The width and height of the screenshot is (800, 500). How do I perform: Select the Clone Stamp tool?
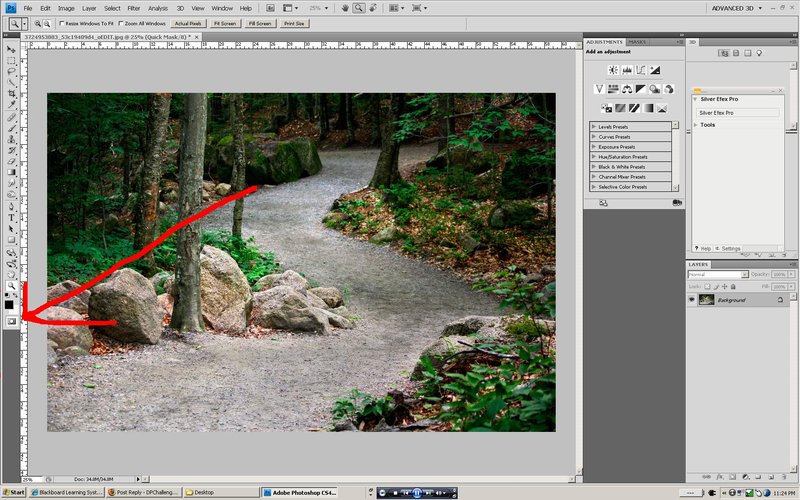click(11, 139)
